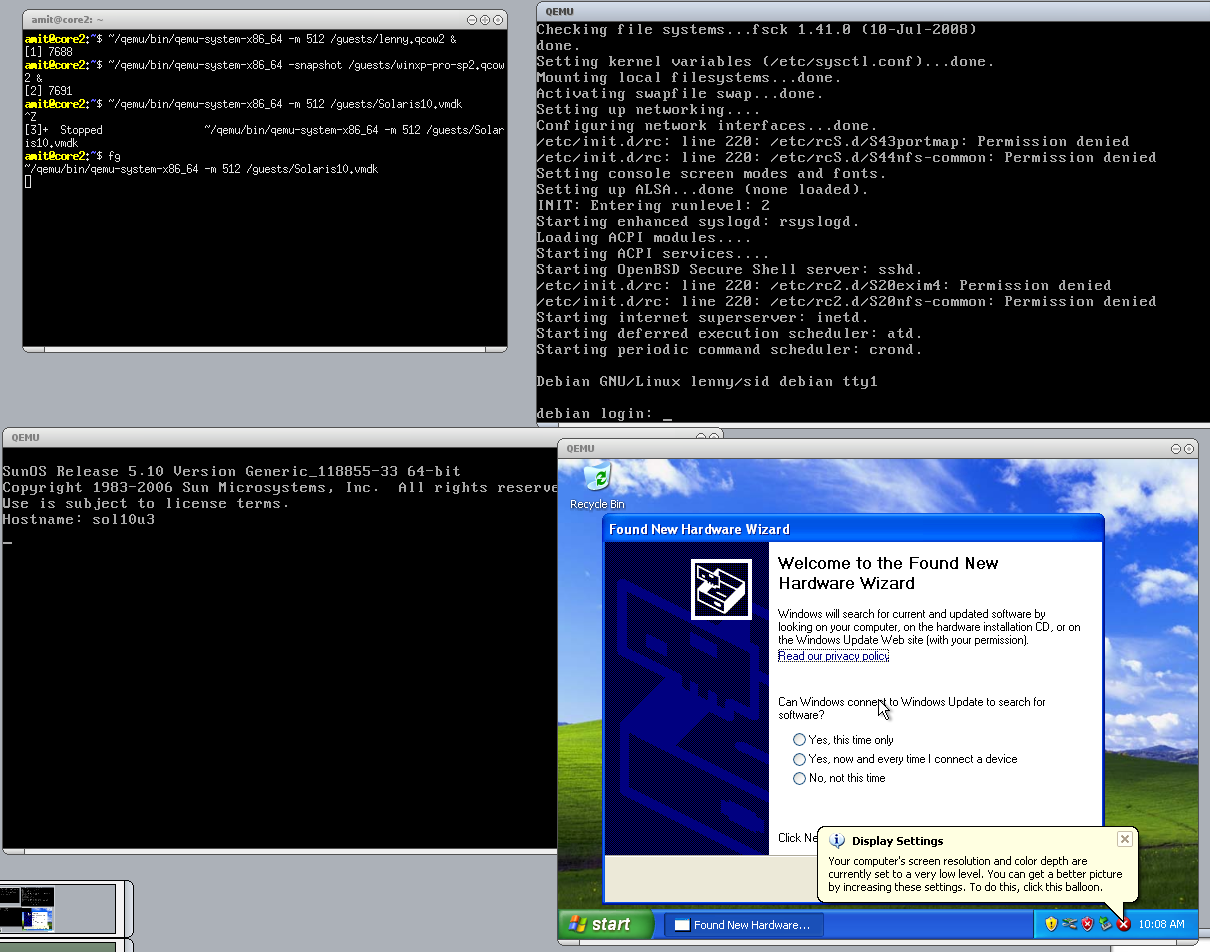1210x952 pixels.
Task: Open the Read our privacy policy link
Action: pos(833,656)
